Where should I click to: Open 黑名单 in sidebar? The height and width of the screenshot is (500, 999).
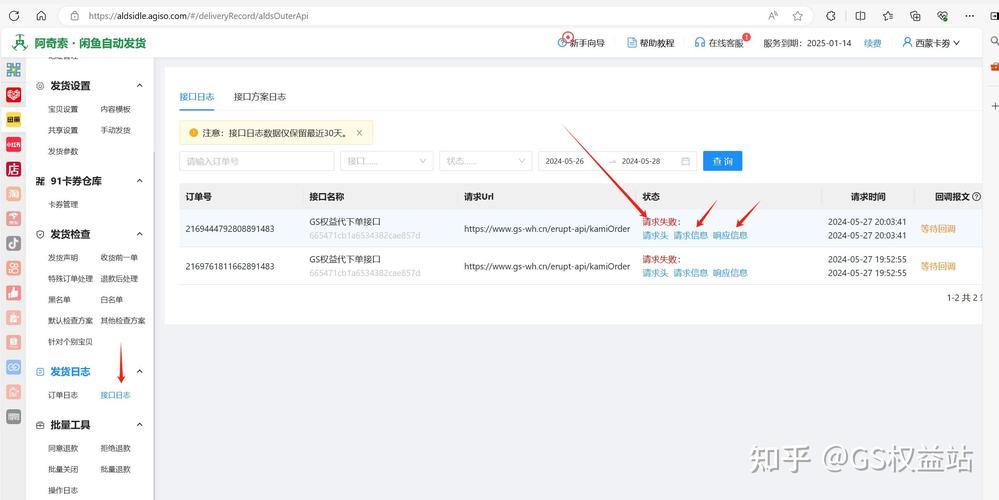[x=59, y=299]
